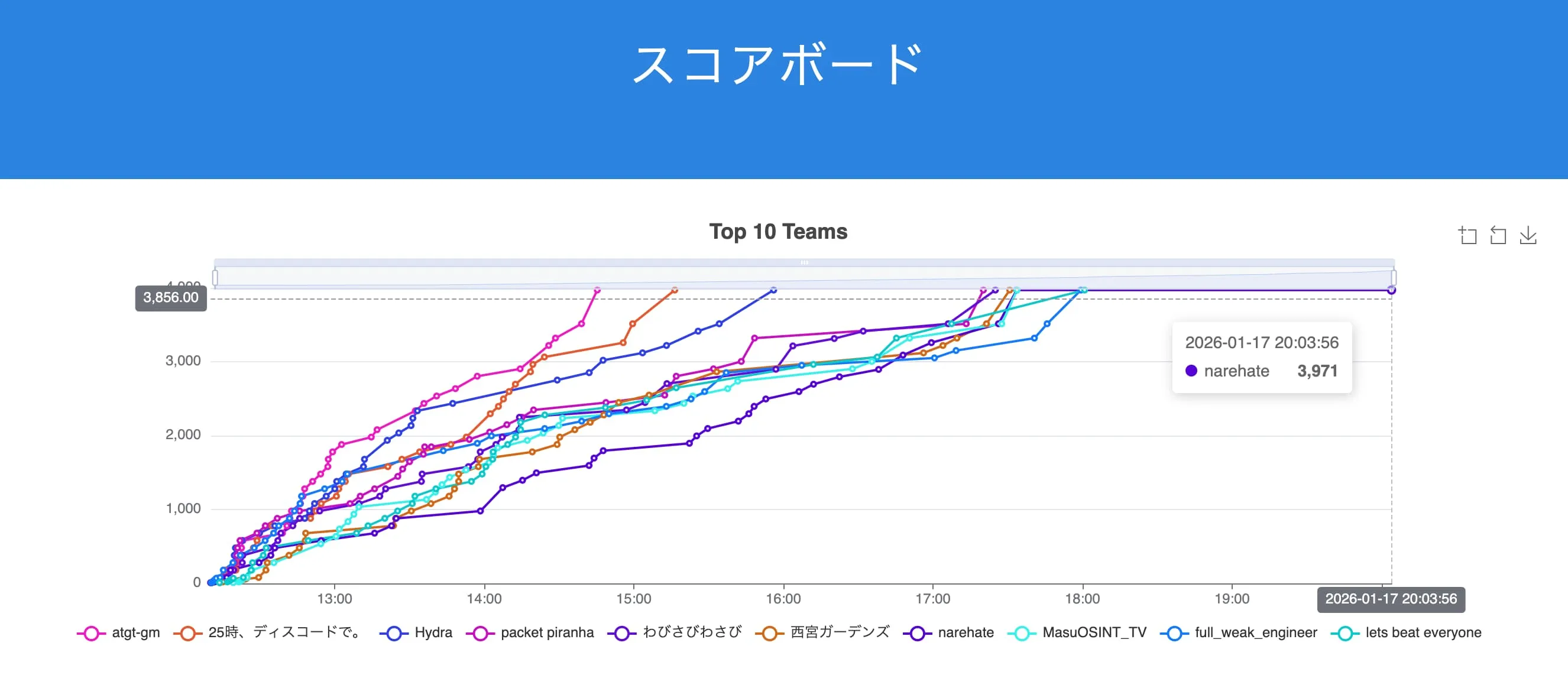Click the left handle of zoom slider
Image resolution: width=1568 pixels, height=675 pixels.
(215, 278)
